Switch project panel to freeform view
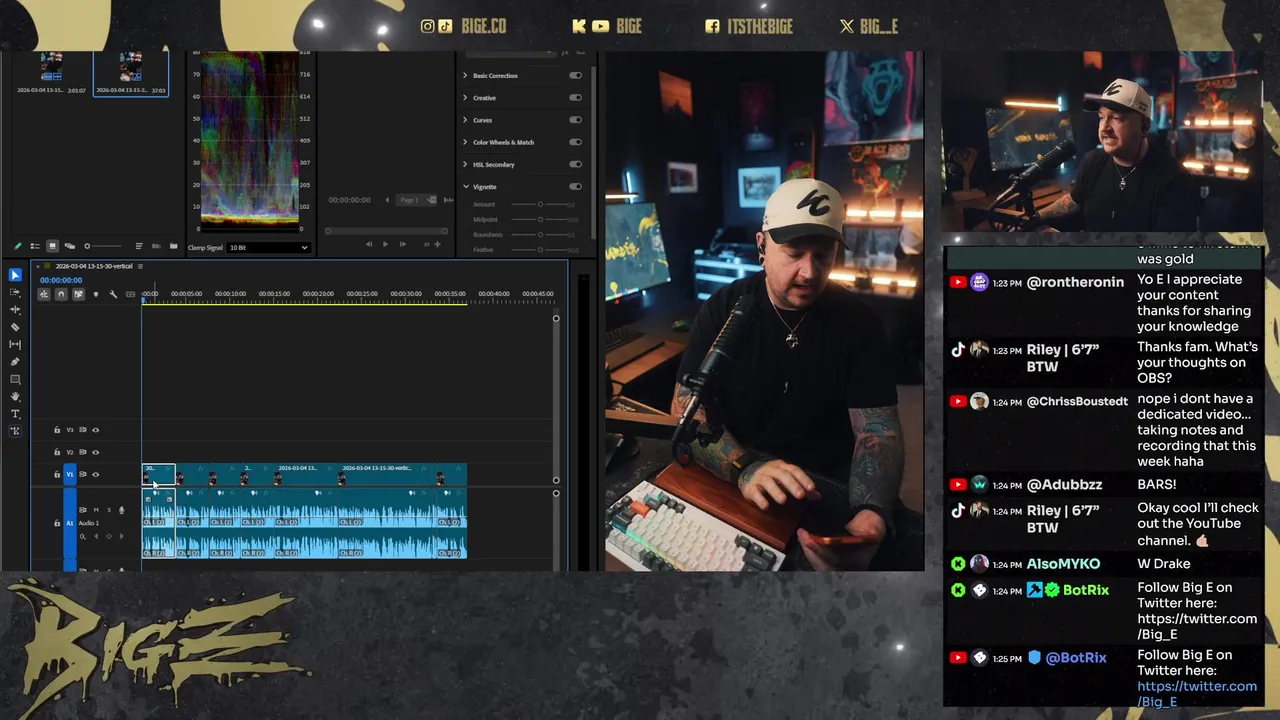 point(69,246)
